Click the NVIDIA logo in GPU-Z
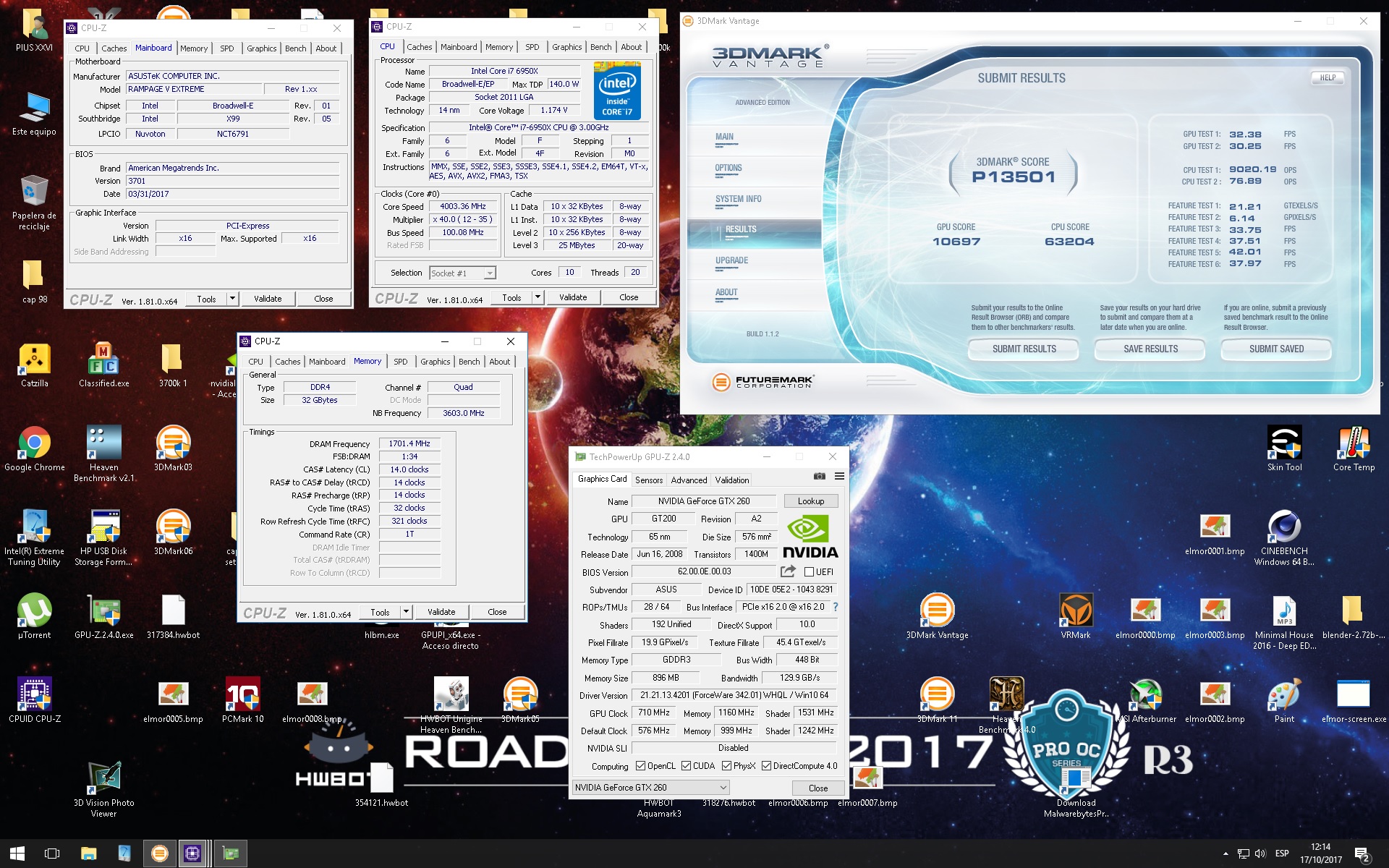The height and width of the screenshot is (868, 1389). coord(810,537)
